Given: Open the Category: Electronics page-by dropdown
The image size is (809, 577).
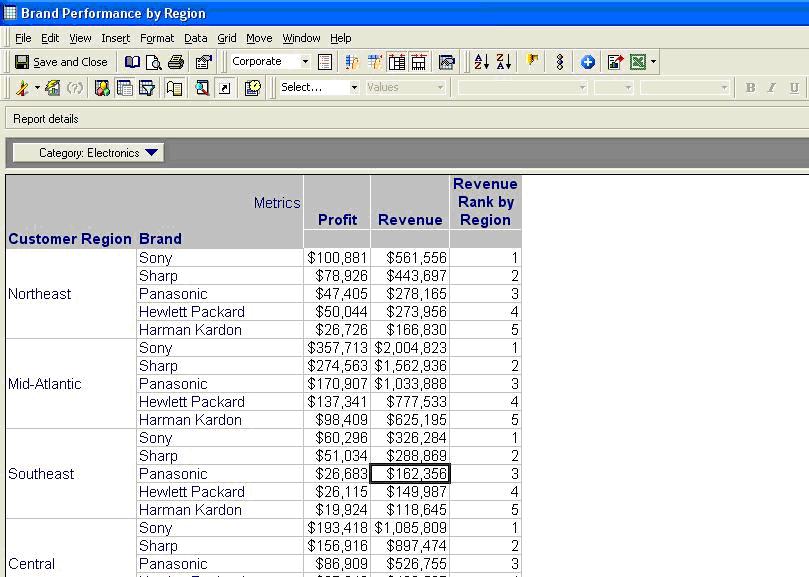Looking at the screenshot, I should pyautogui.click(x=150, y=153).
